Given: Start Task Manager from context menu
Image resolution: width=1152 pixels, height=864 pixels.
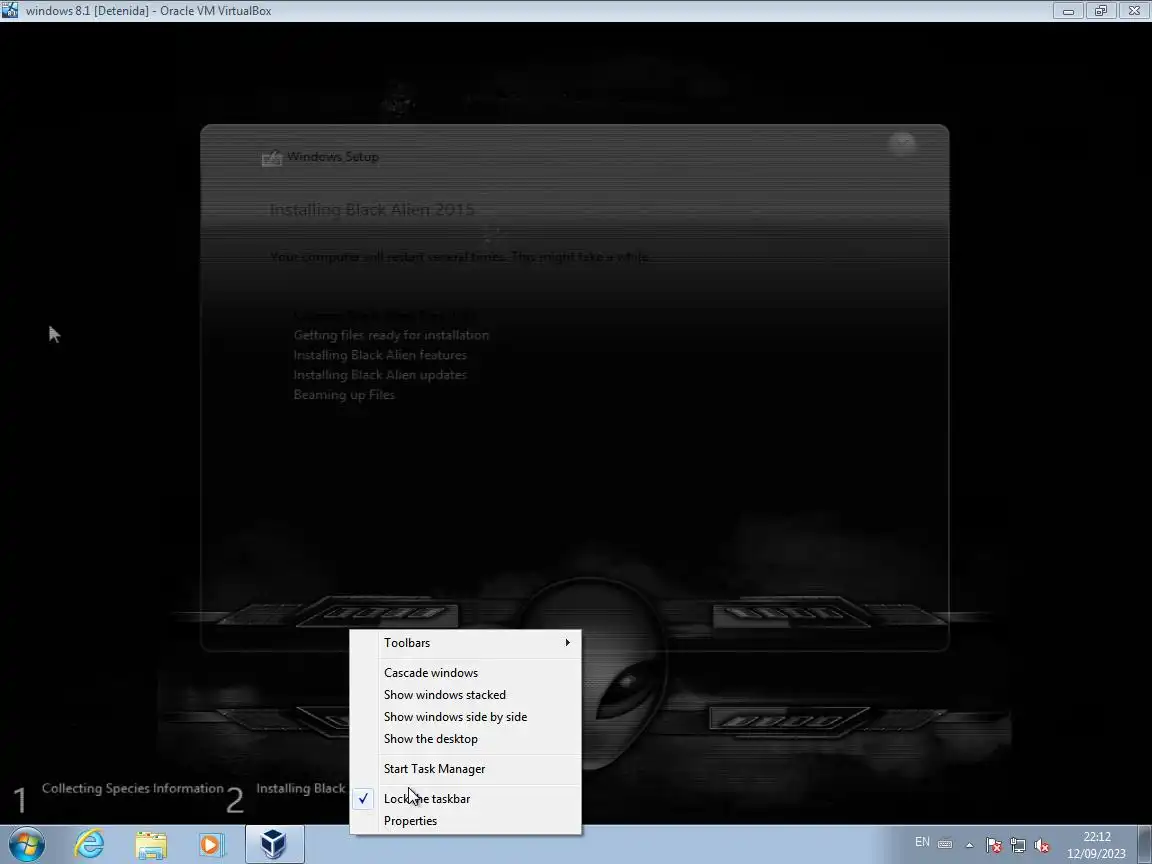Looking at the screenshot, I should tap(466, 769).
